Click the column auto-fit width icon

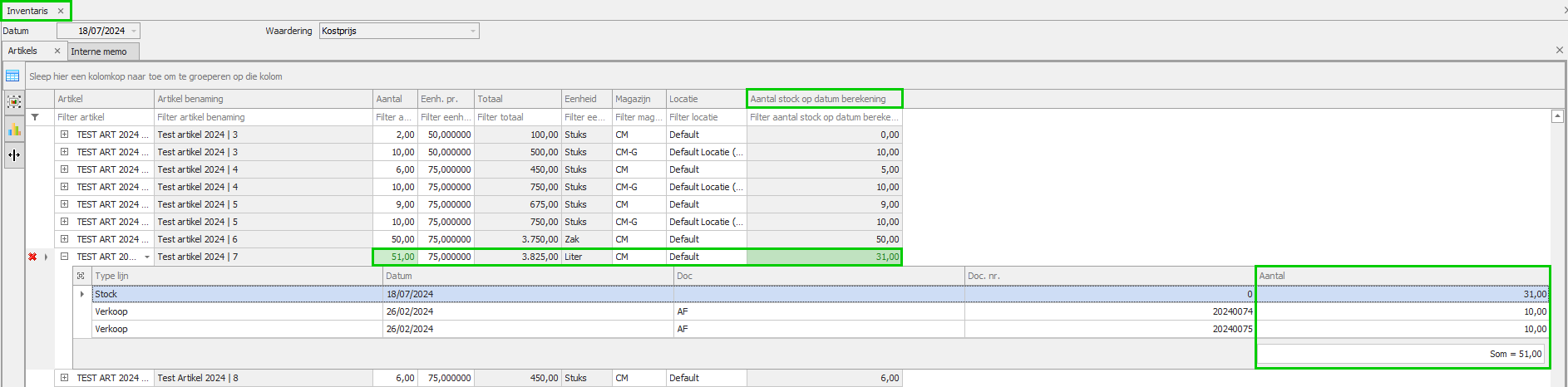coord(14,154)
